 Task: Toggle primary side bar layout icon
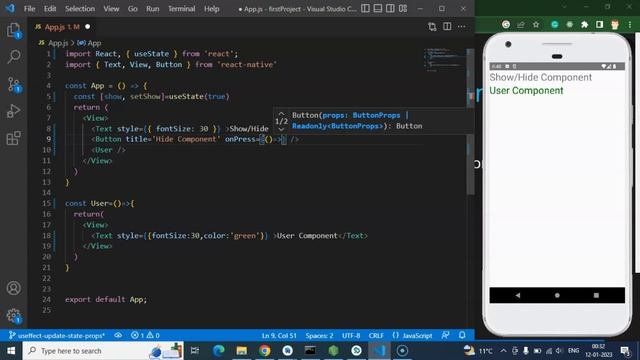(x=365, y=9)
